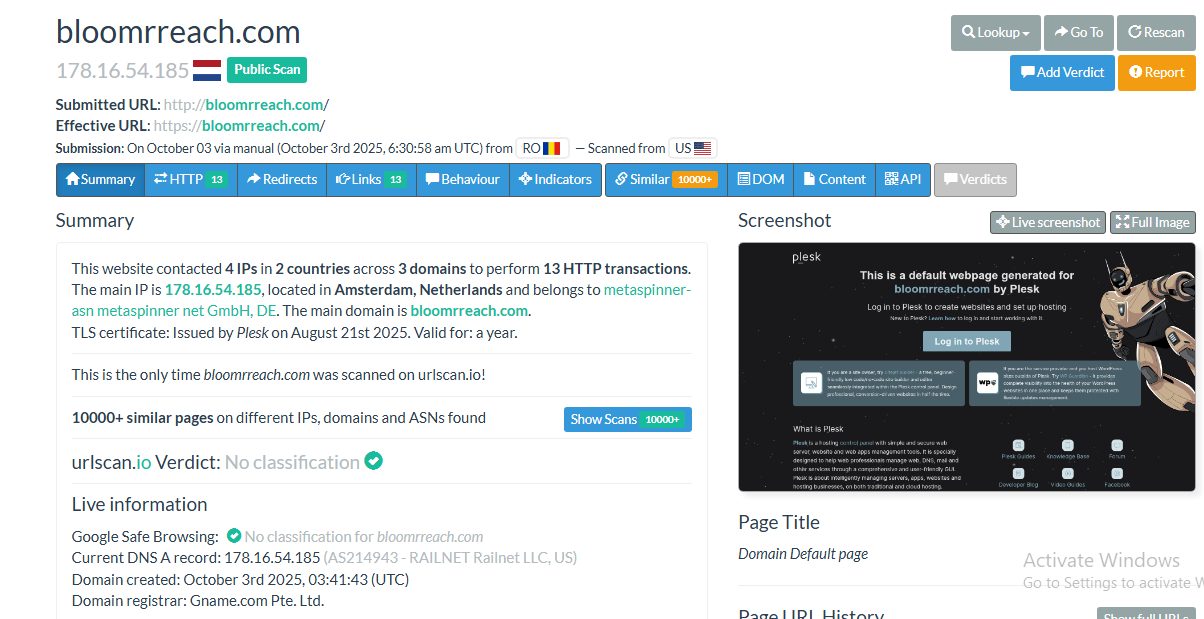Open the Live screenshot button
The height and width of the screenshot is (619, 1204).
1047,222
